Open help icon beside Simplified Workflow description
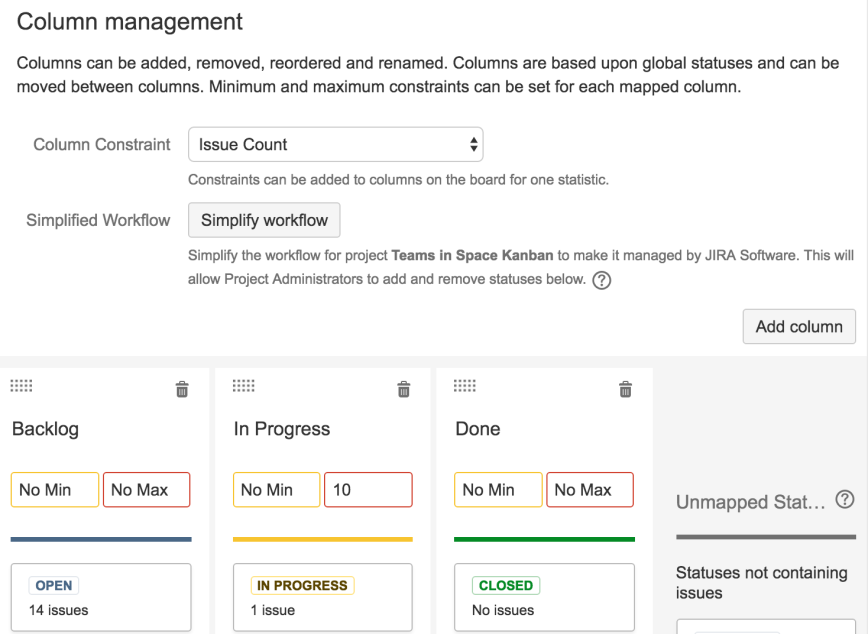The height and width of the screenshot is (634, 868). 602,280
